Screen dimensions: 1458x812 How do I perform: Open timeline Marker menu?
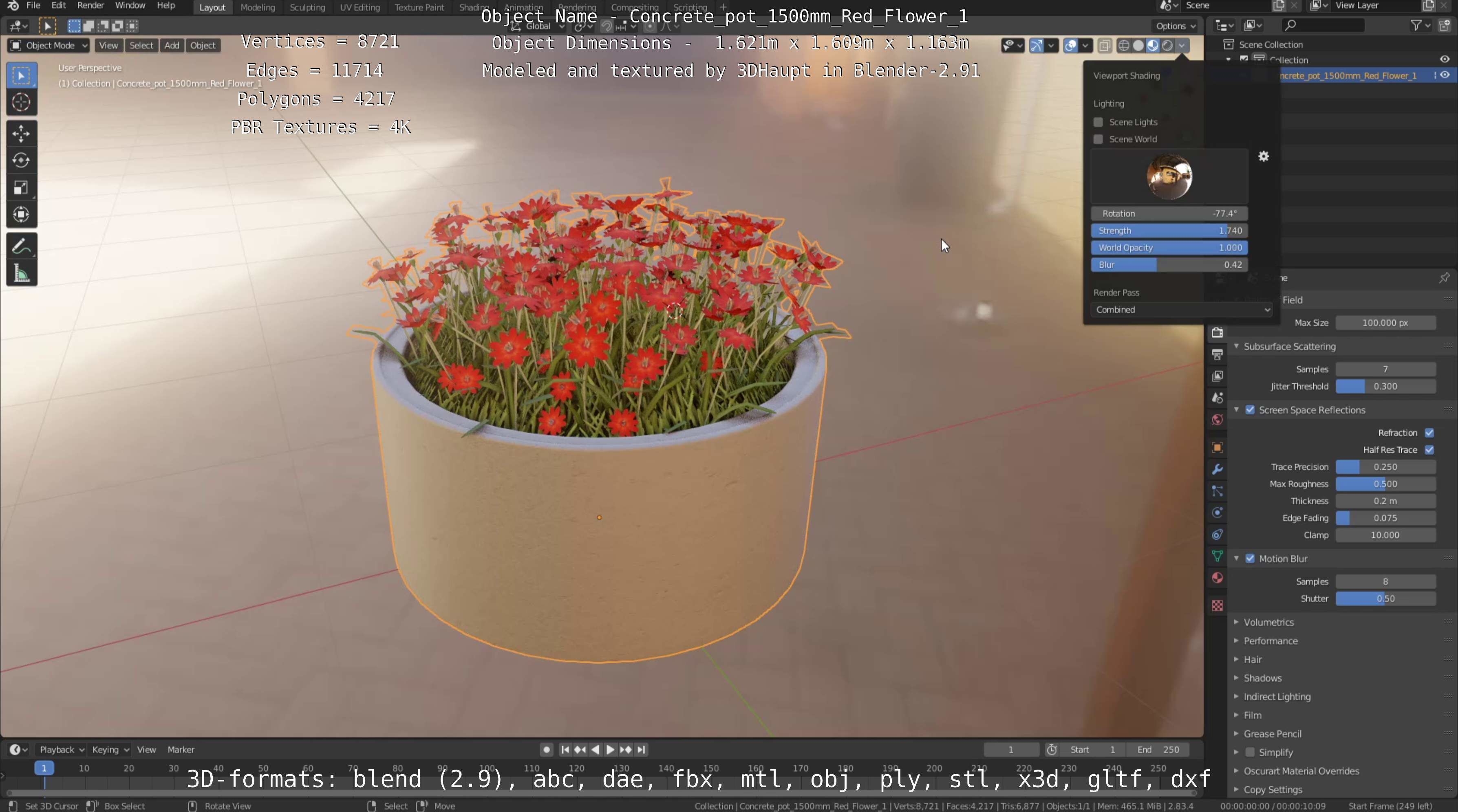pos(181,749)
